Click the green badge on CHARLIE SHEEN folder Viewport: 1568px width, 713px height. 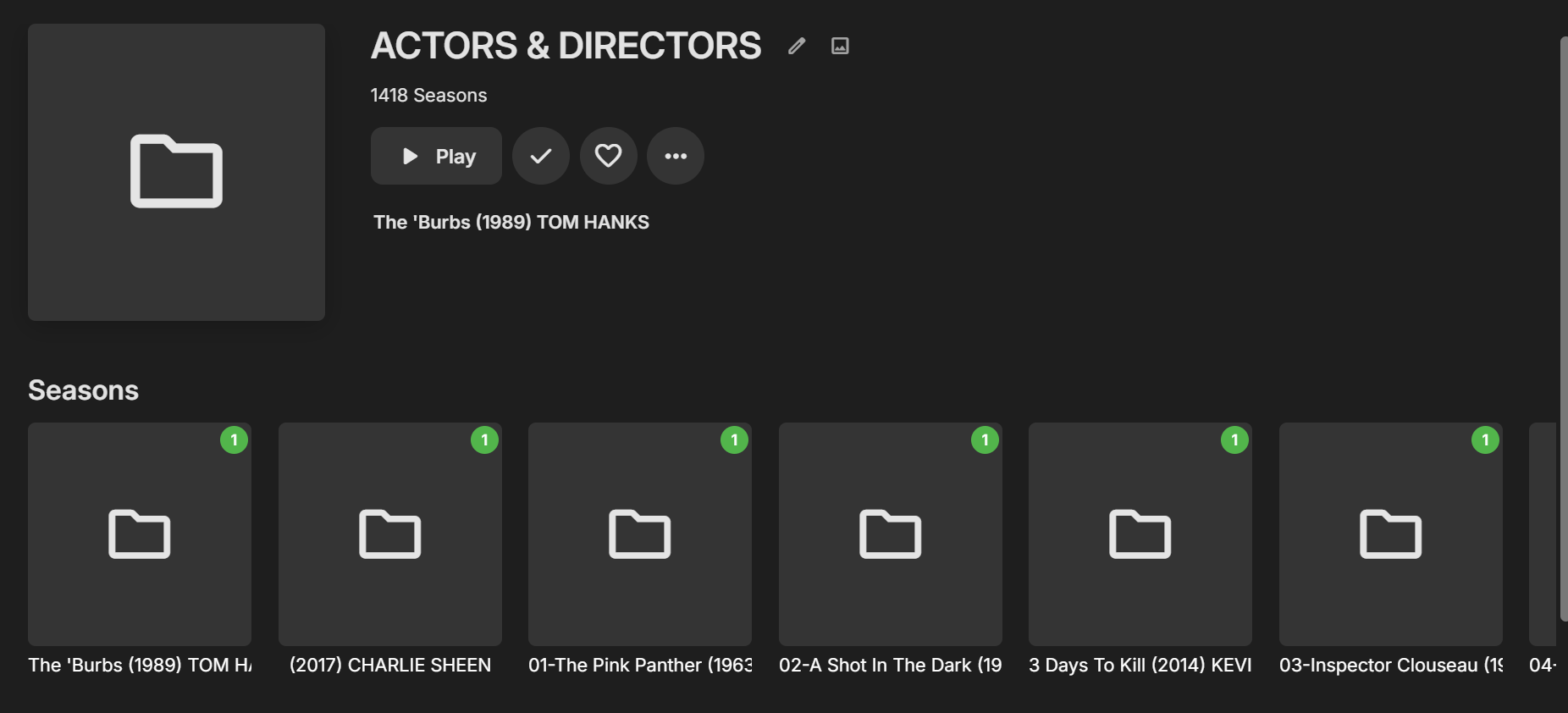tap(484, 440)
